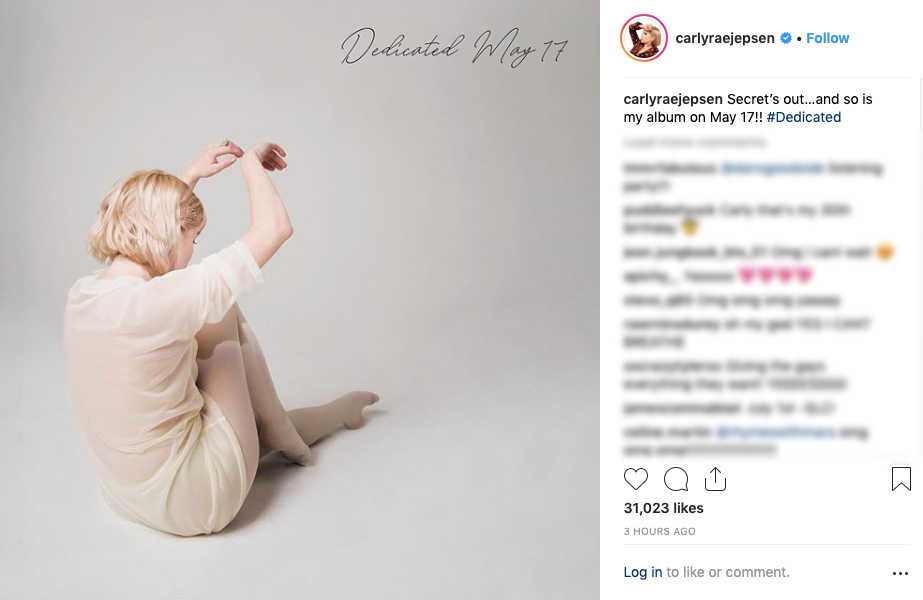Click the comments panel scrollbar

(921, 106)
